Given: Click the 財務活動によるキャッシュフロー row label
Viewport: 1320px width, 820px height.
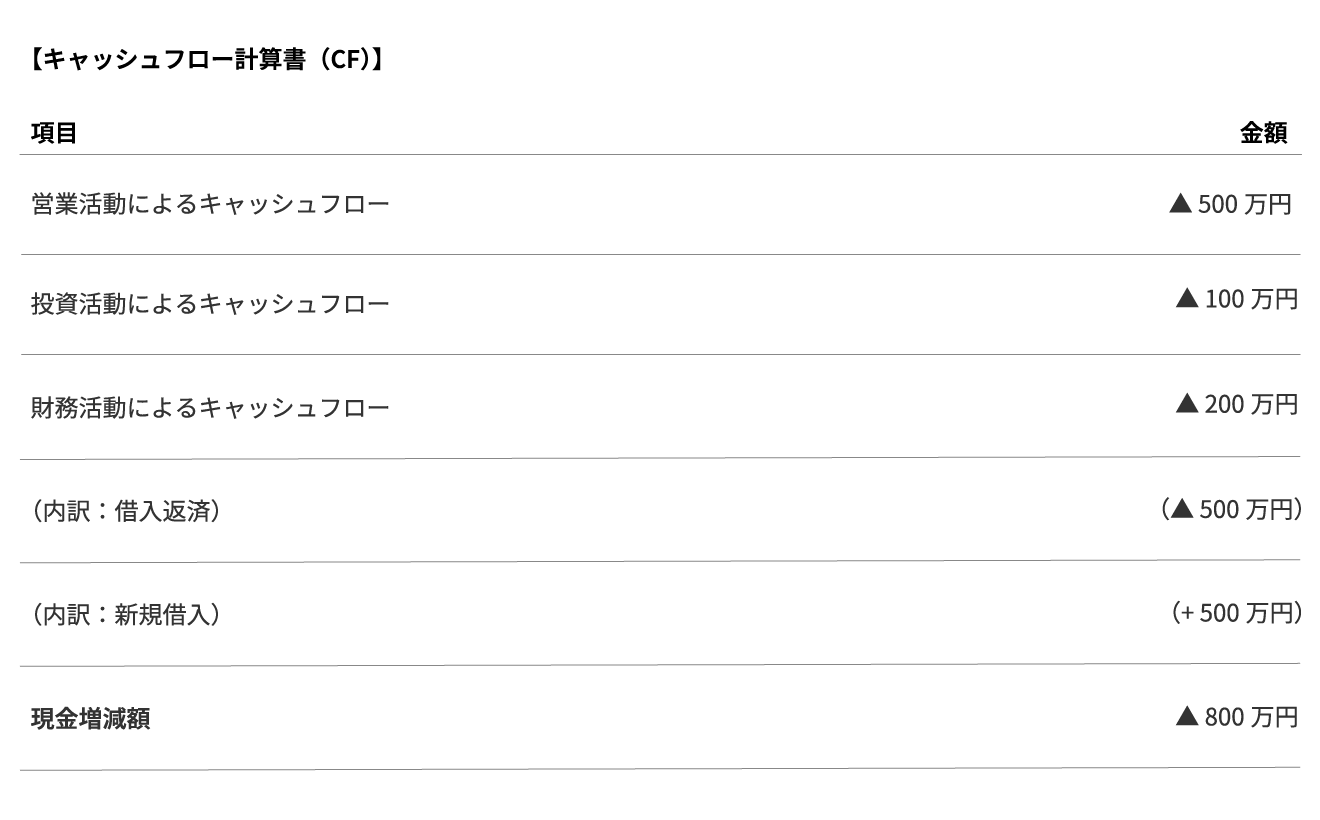Looking at the screenshot, I should click(x=210, y=408).
